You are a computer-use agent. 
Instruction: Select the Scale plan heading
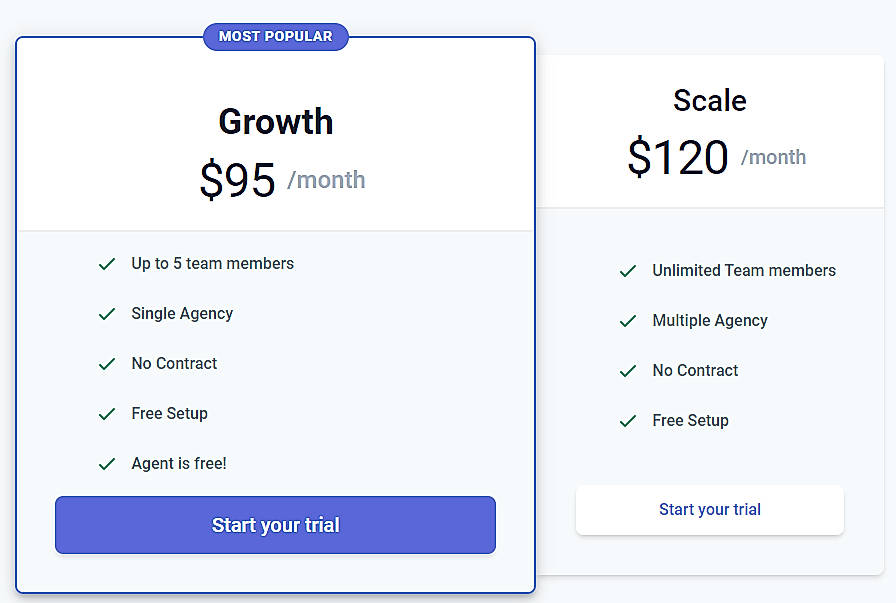pyautogui.click(x=709, y=100)
